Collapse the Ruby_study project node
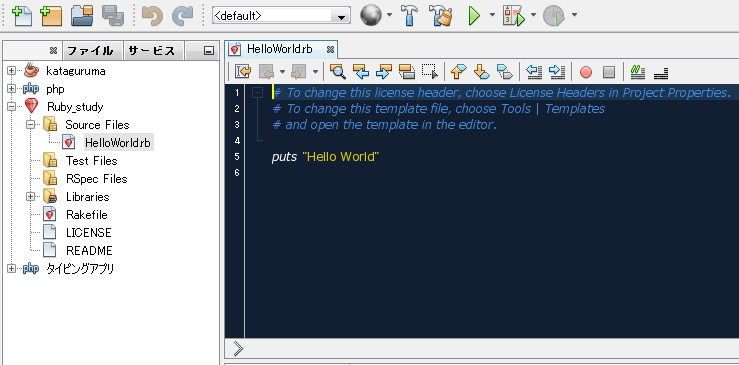 (x=12, y=107)
